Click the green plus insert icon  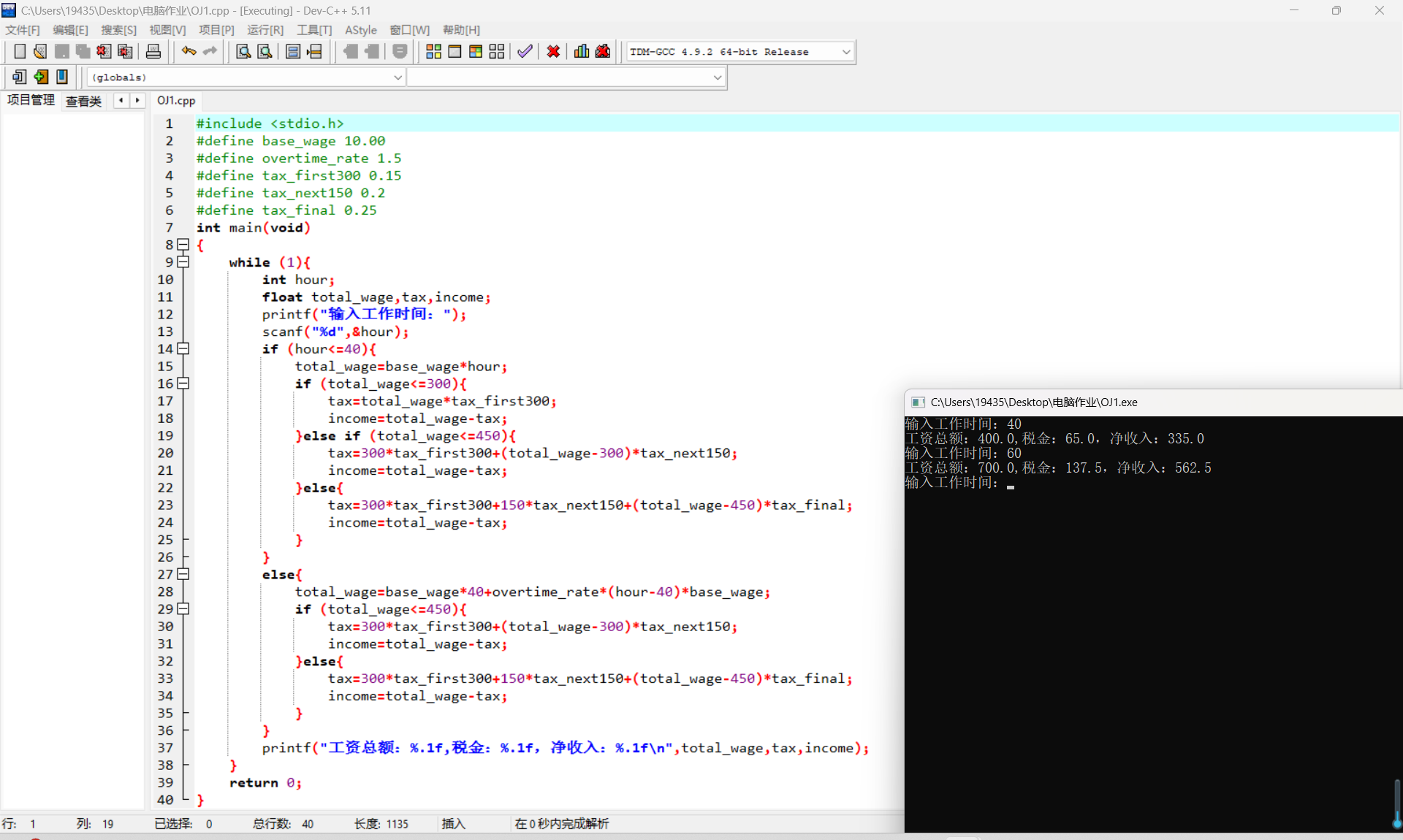point(41,77)
